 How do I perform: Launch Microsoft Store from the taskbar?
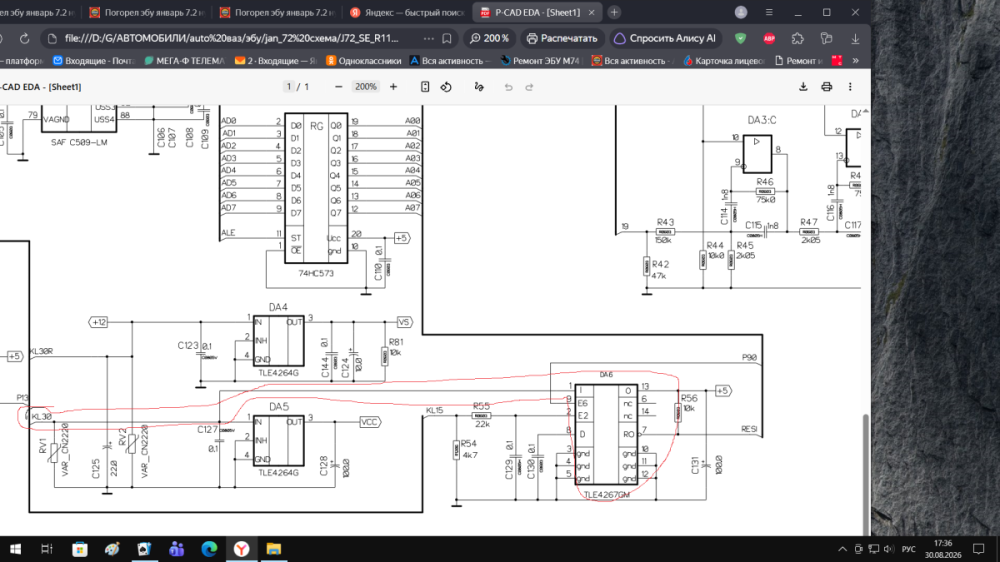(x=80, y=549)
